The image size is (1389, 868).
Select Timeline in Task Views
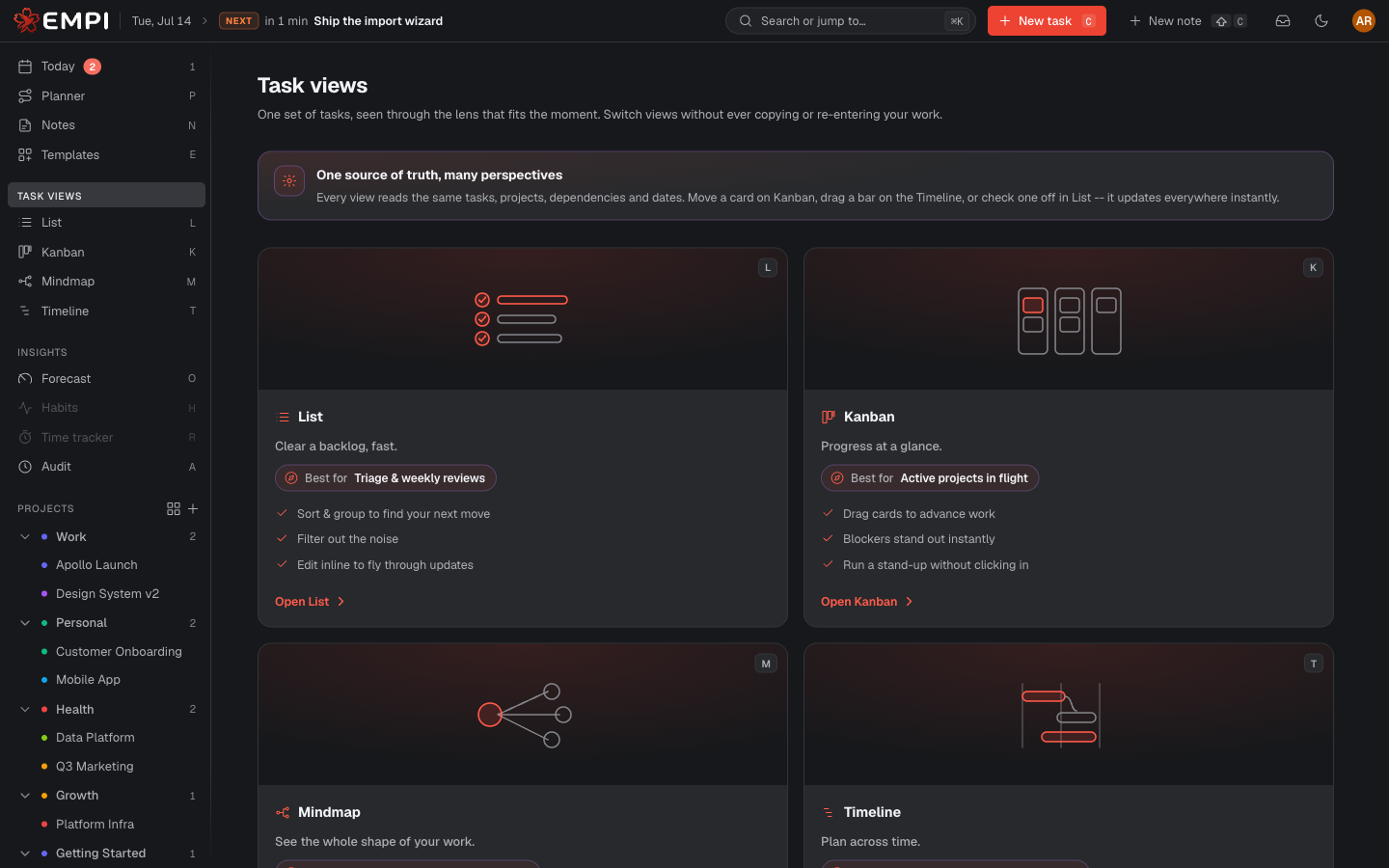[106, 311]
